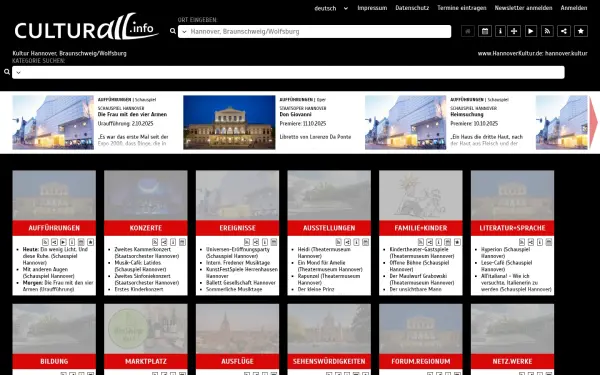Open the home icon in header toolbar
The width and height of the screenshot is (600, 375).
point(468,31)
